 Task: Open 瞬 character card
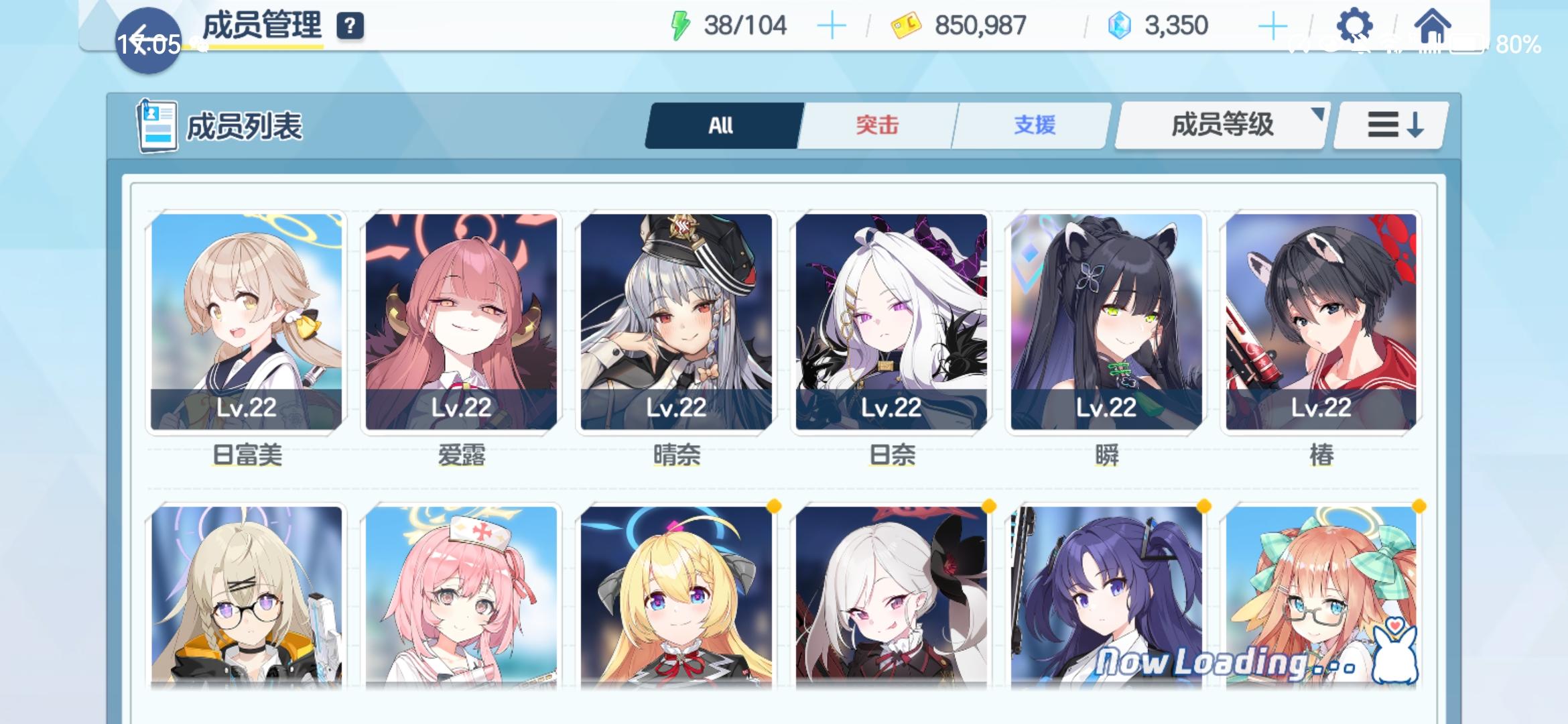pyautogui.click(x=1107, y=322)
